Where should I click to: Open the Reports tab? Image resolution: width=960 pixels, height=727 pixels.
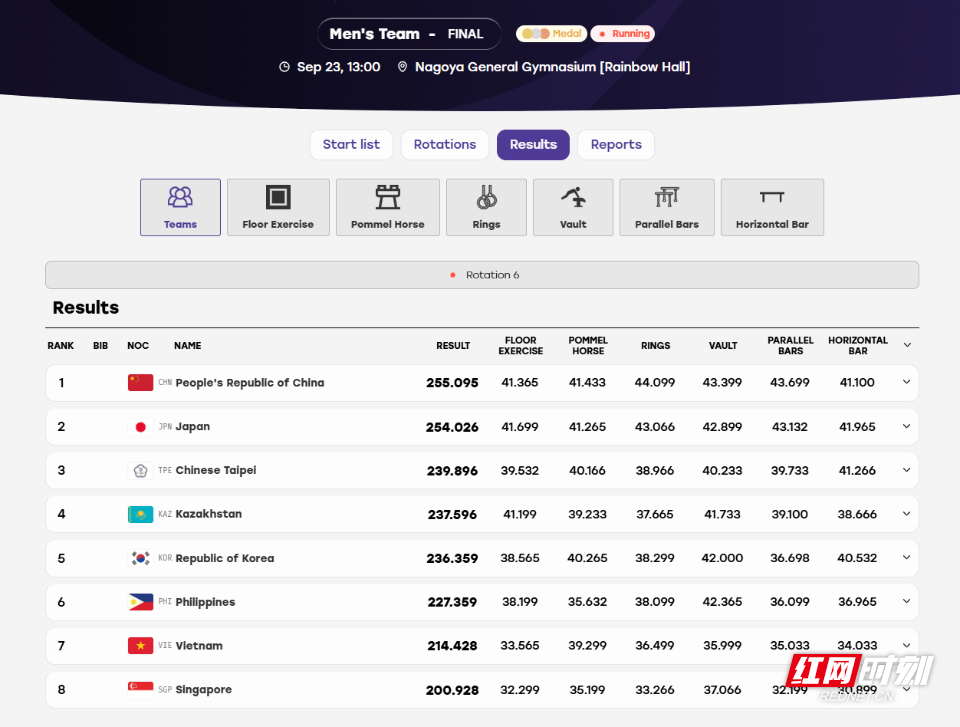coord(616,145)
